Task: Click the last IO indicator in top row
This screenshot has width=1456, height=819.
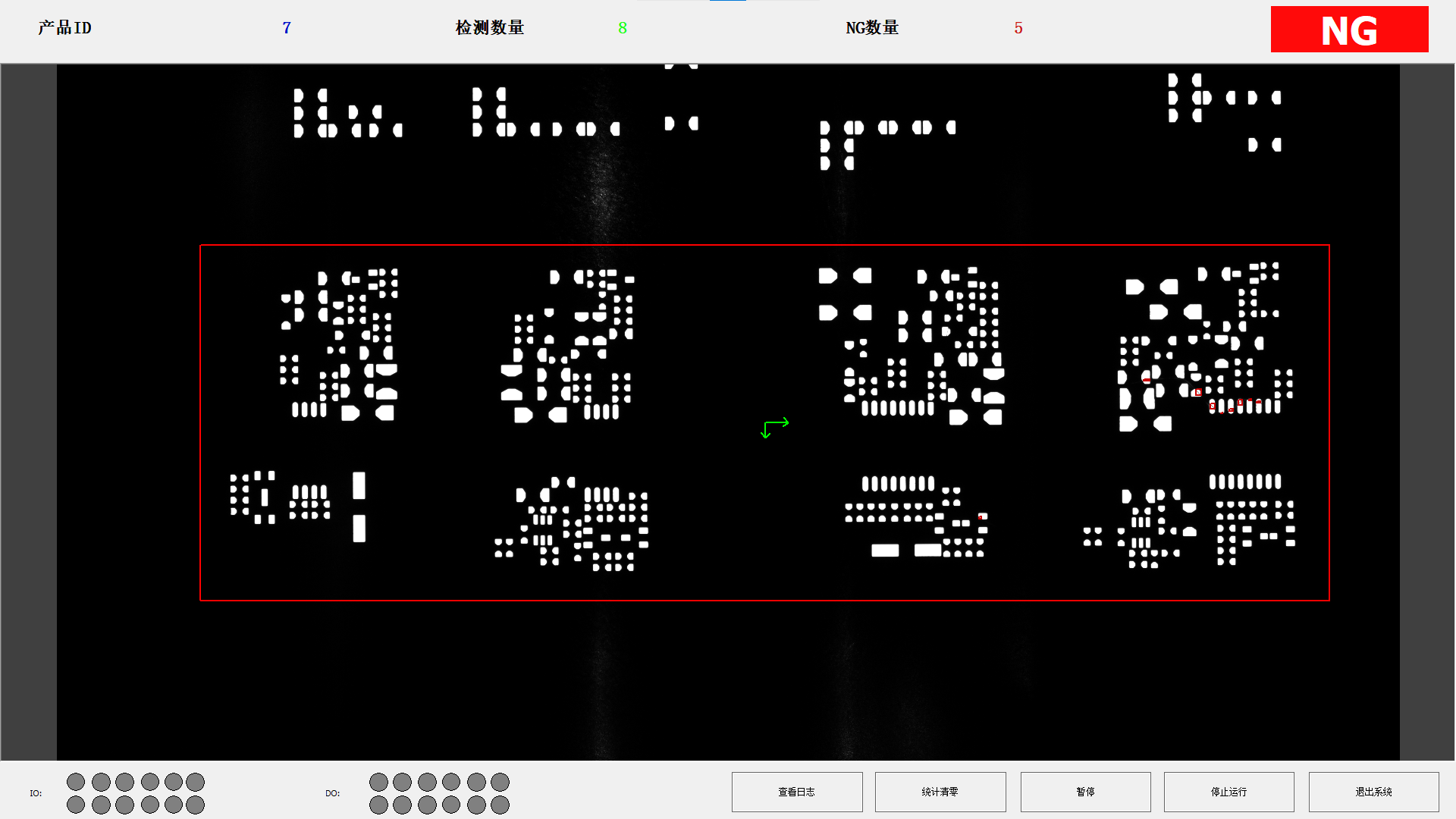Action: coord(196,781)
